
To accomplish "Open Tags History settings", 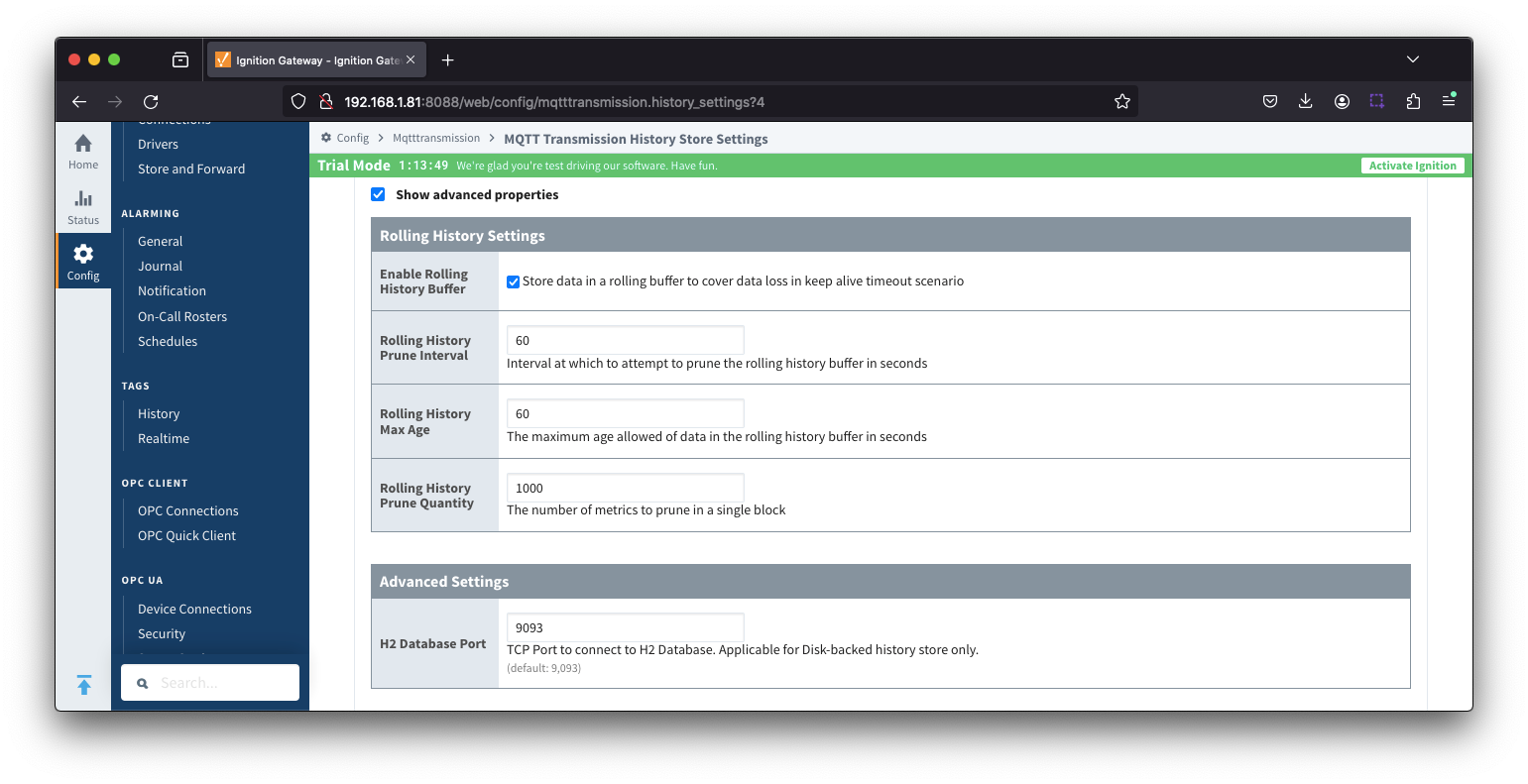I will pos(159,413).
